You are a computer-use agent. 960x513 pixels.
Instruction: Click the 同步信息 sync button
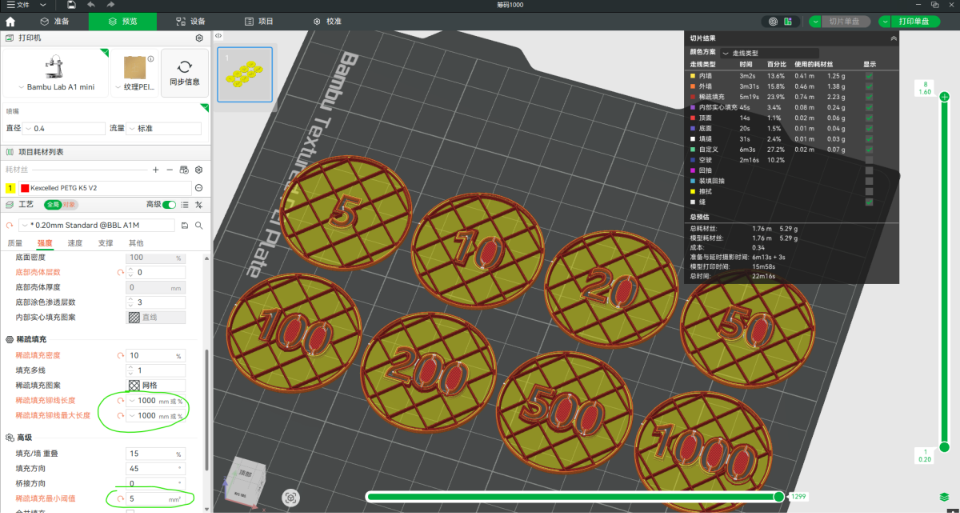185,73
